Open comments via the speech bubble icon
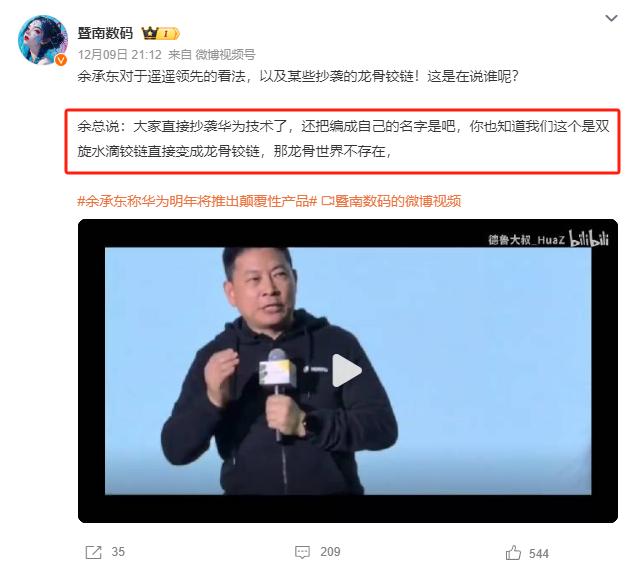Image resolution: width=631 pixels, height=570 pixels. (x=302, y=552)
